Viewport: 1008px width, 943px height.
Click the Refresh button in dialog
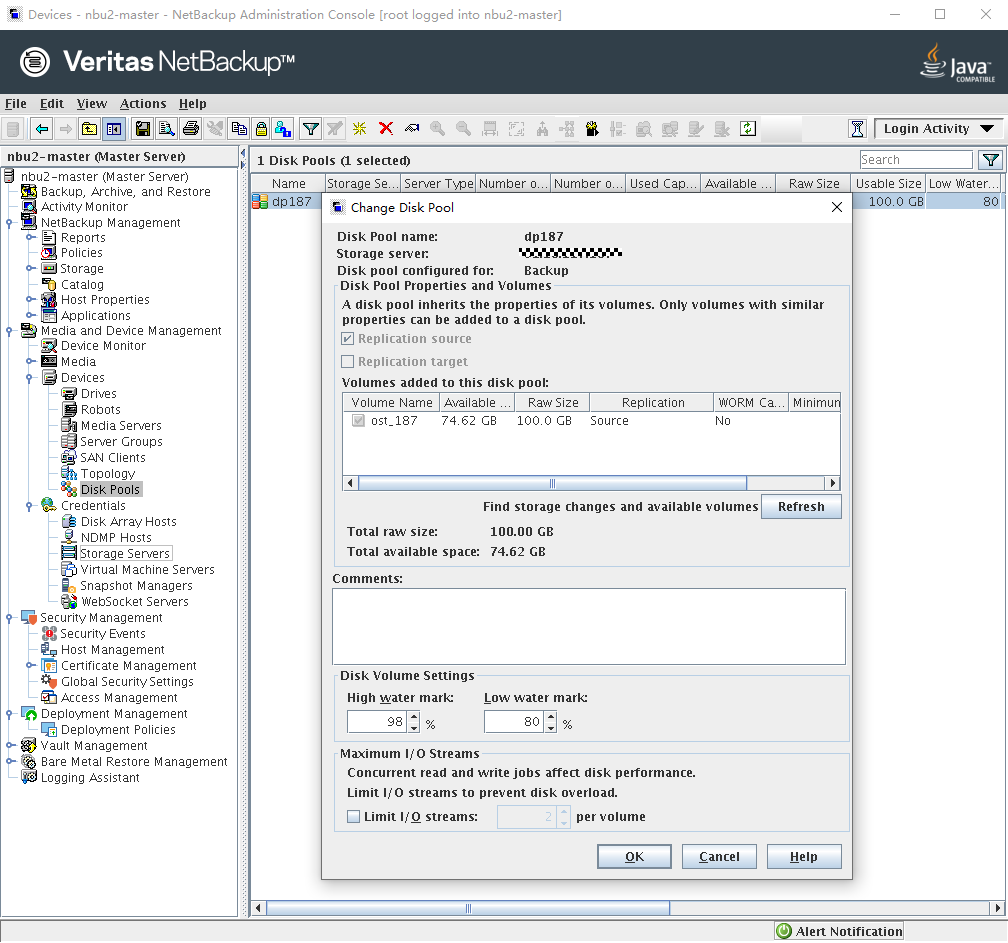pos(801,507)
